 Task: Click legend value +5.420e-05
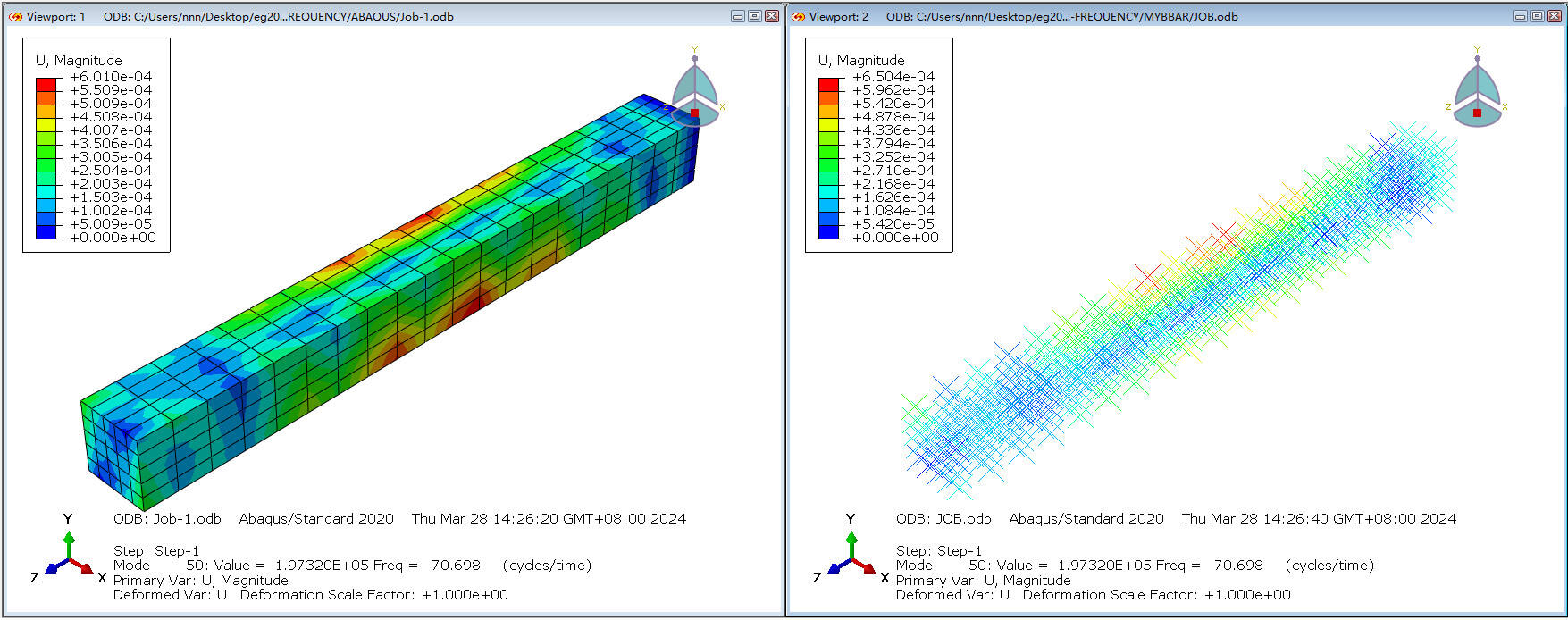pyautogui.click(x=893, y=224)
